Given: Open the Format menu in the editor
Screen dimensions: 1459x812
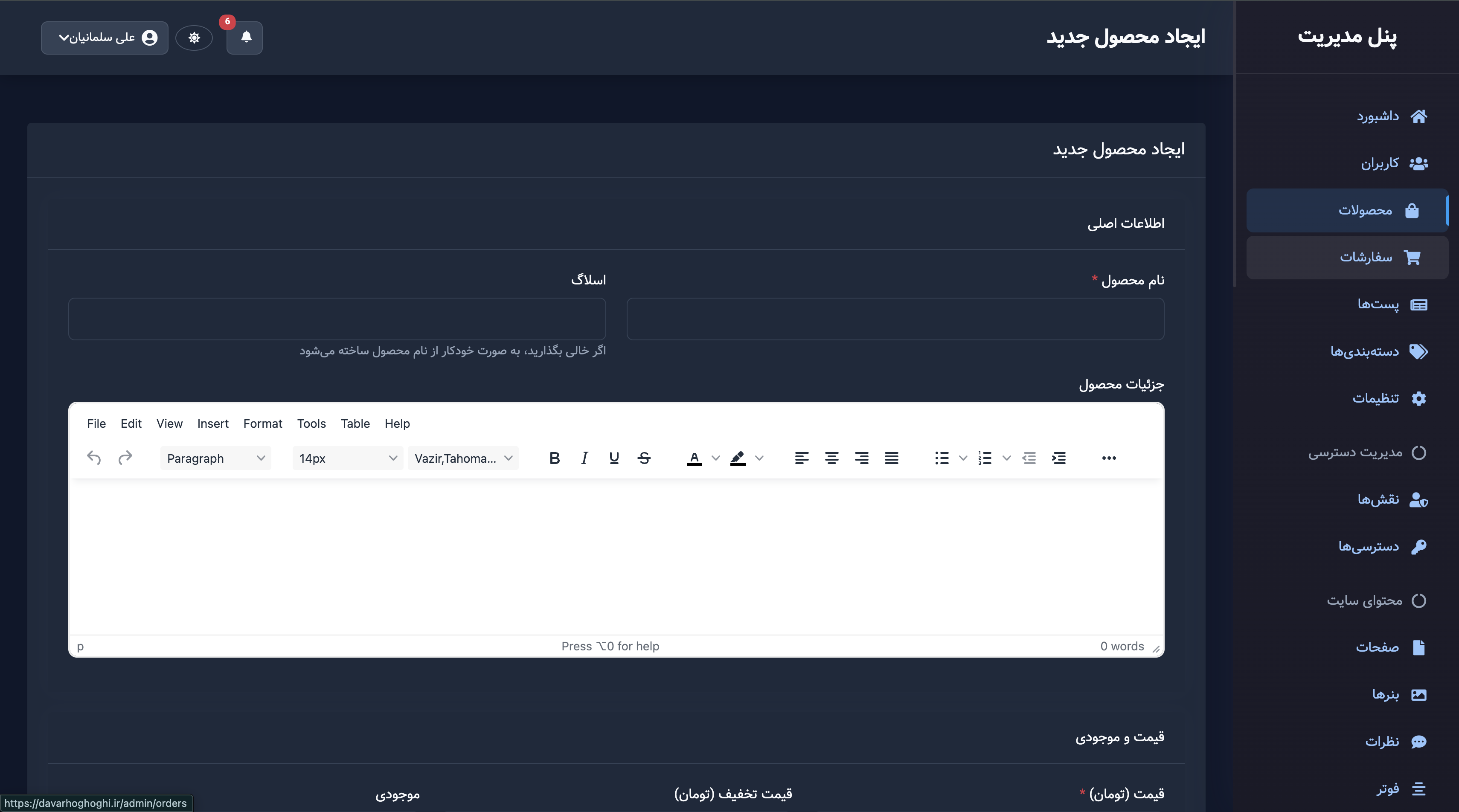Looking at the screenshot, I should [x=262, y=423].
